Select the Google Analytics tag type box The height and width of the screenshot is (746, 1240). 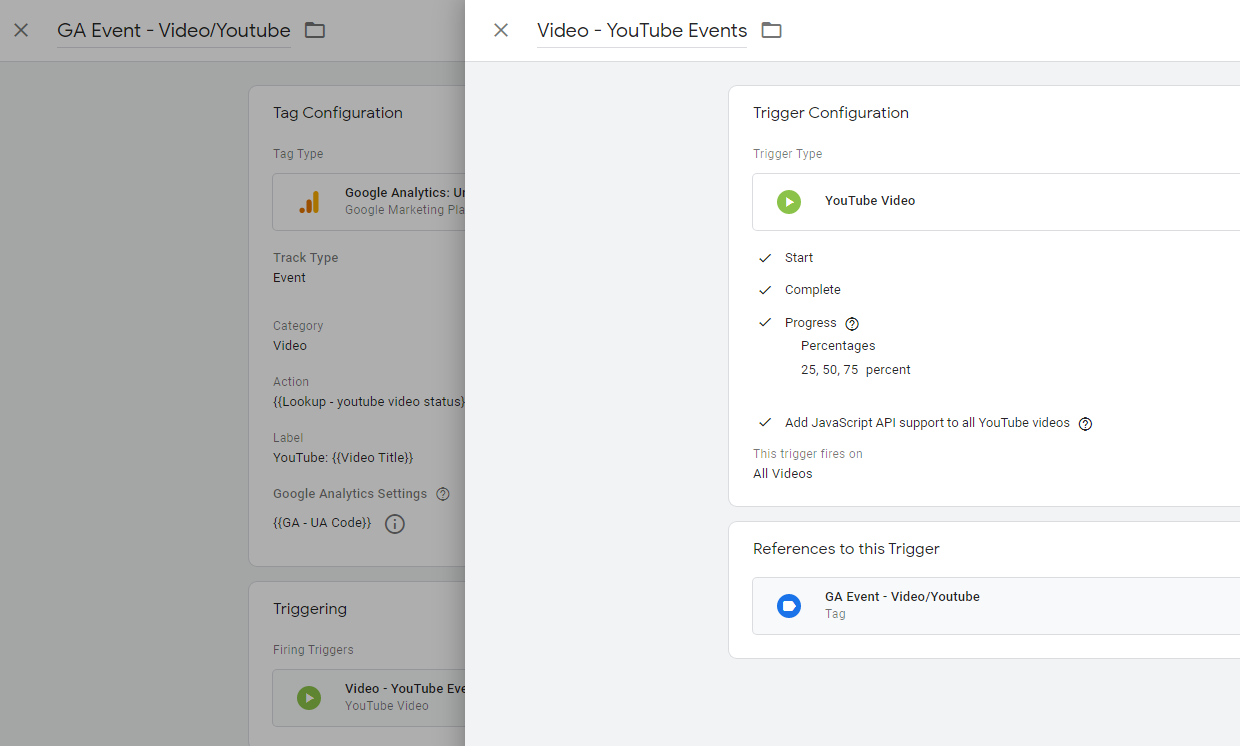(369, 202)
